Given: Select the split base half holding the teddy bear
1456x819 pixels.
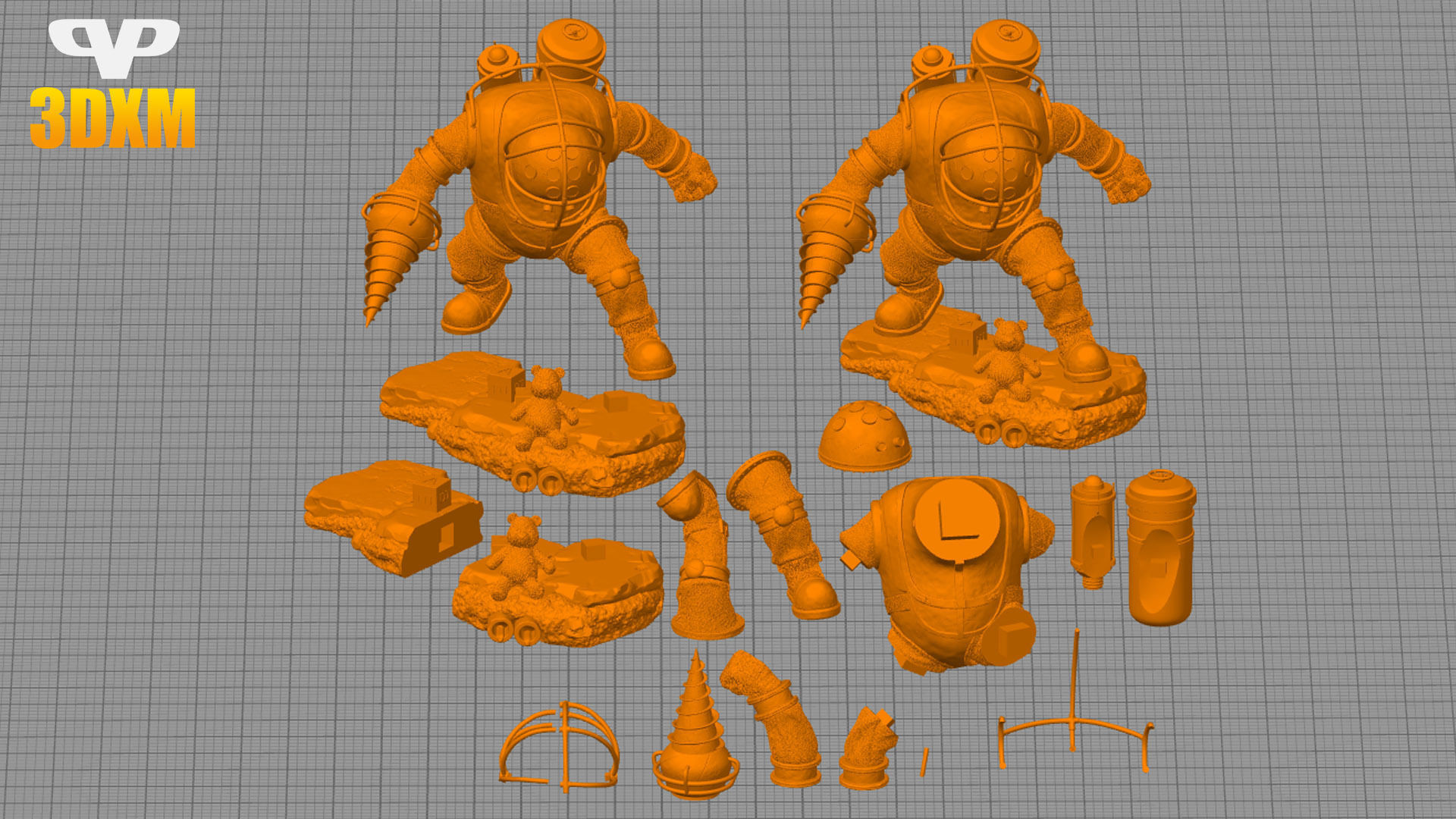Looking at the screenshot, I should coord(558,580).
